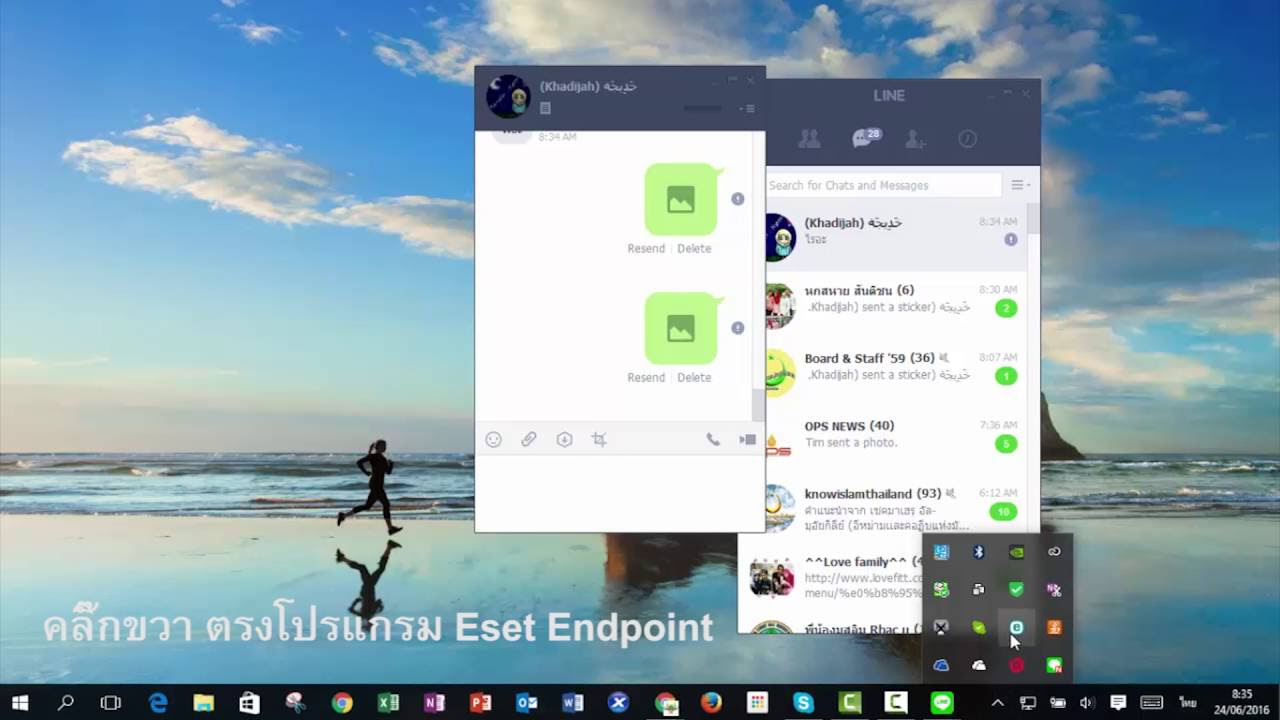Open Word from the taskbar
This screenshot has width=1280, height=720.
click(x=572, y=703)
